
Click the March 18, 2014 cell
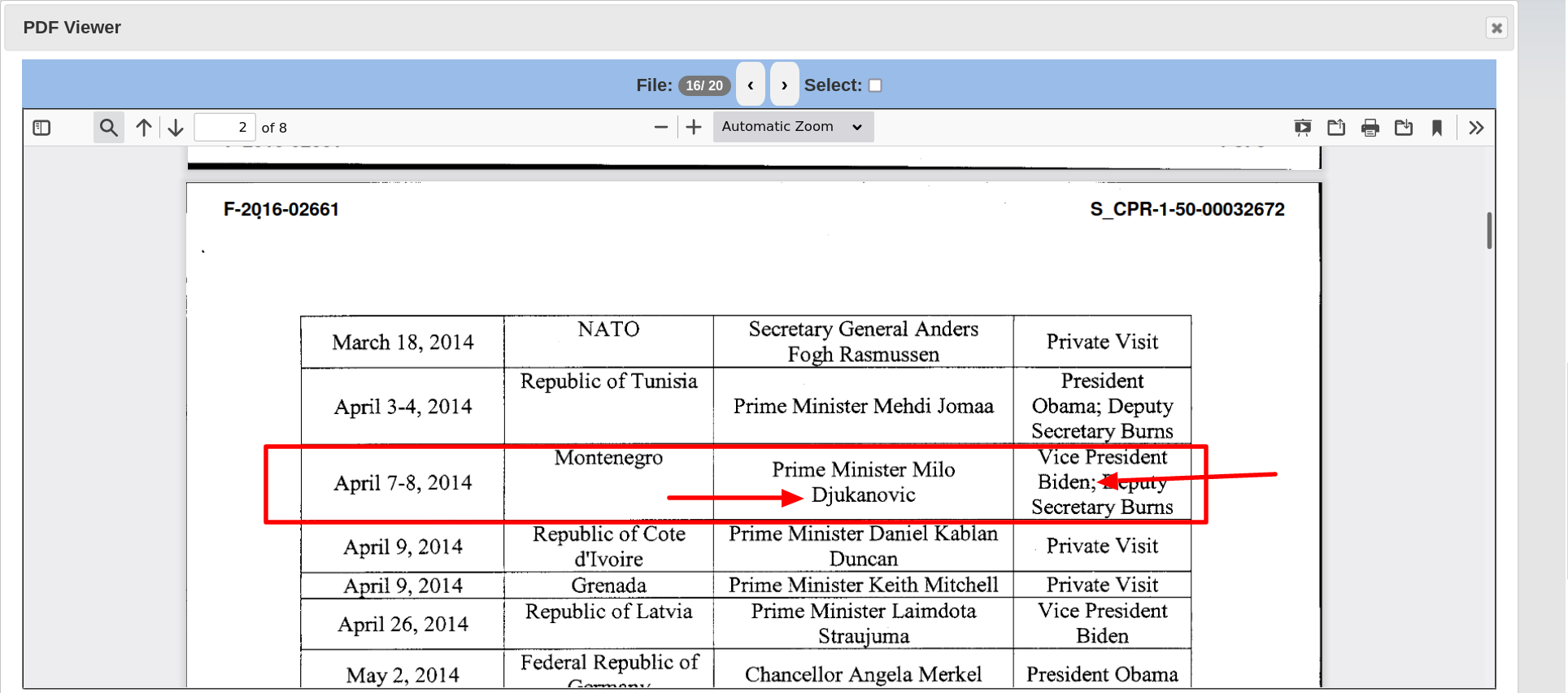403,342
